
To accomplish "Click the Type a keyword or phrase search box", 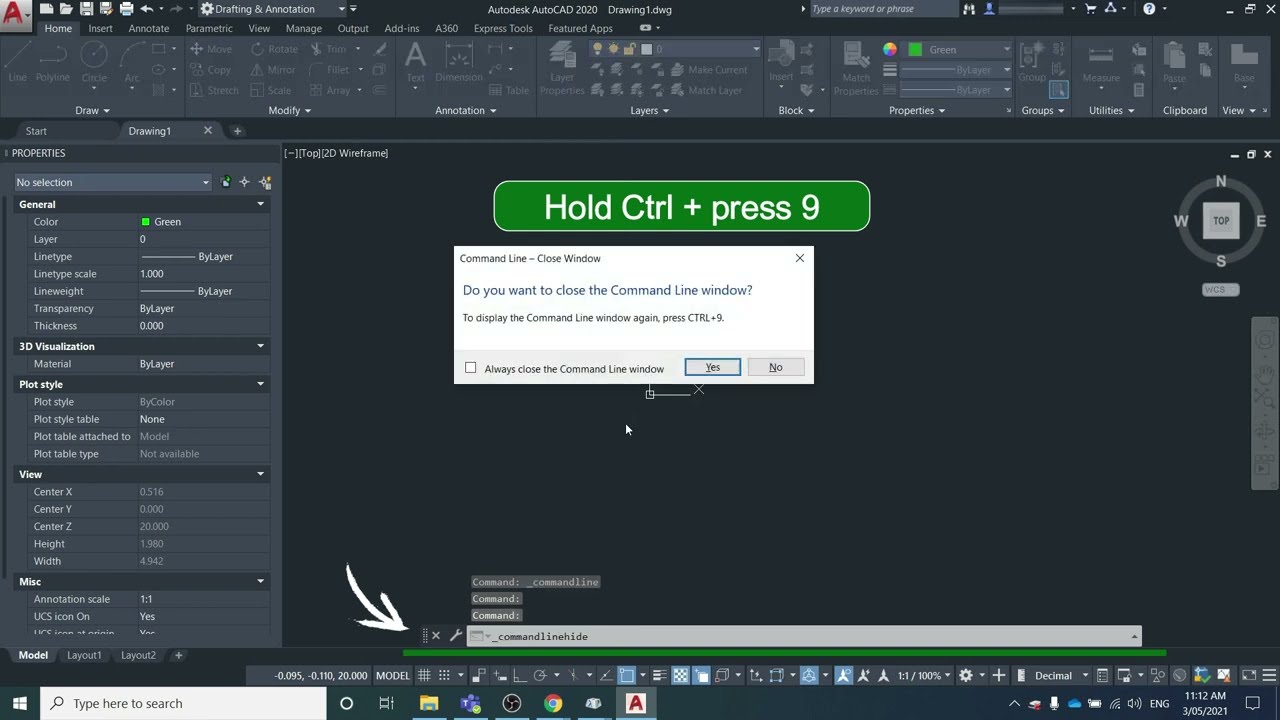I will [x=882, y=9].
